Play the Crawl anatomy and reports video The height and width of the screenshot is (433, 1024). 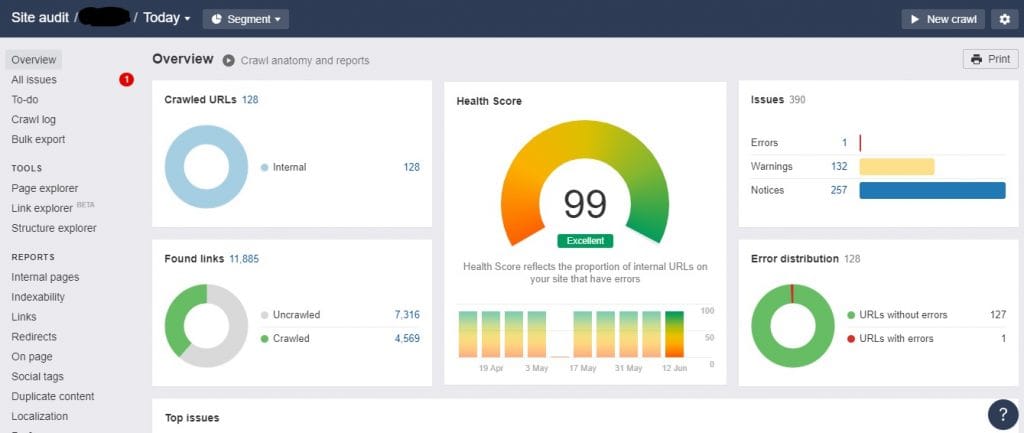tap(228, 60)
